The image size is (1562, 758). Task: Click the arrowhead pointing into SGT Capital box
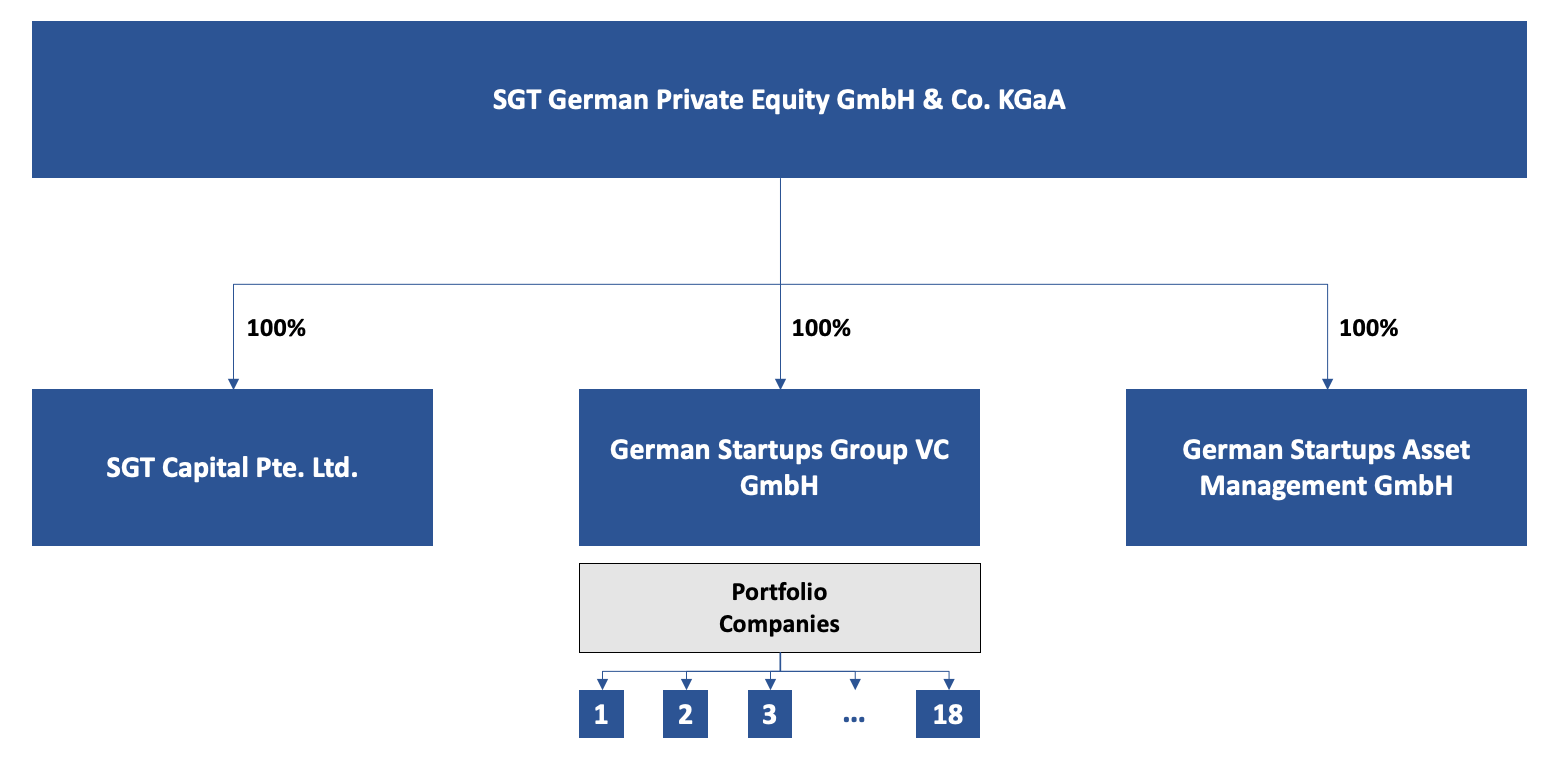[x=233, y=384]
